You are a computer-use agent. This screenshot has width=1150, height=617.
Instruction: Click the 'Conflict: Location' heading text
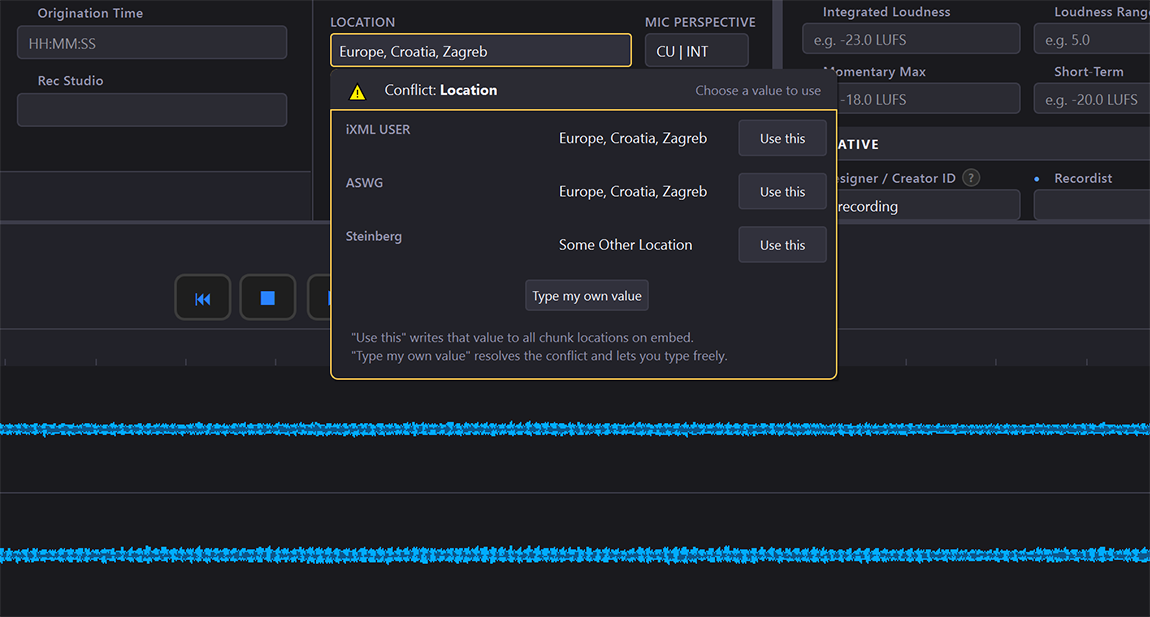(x=441, y=90)
